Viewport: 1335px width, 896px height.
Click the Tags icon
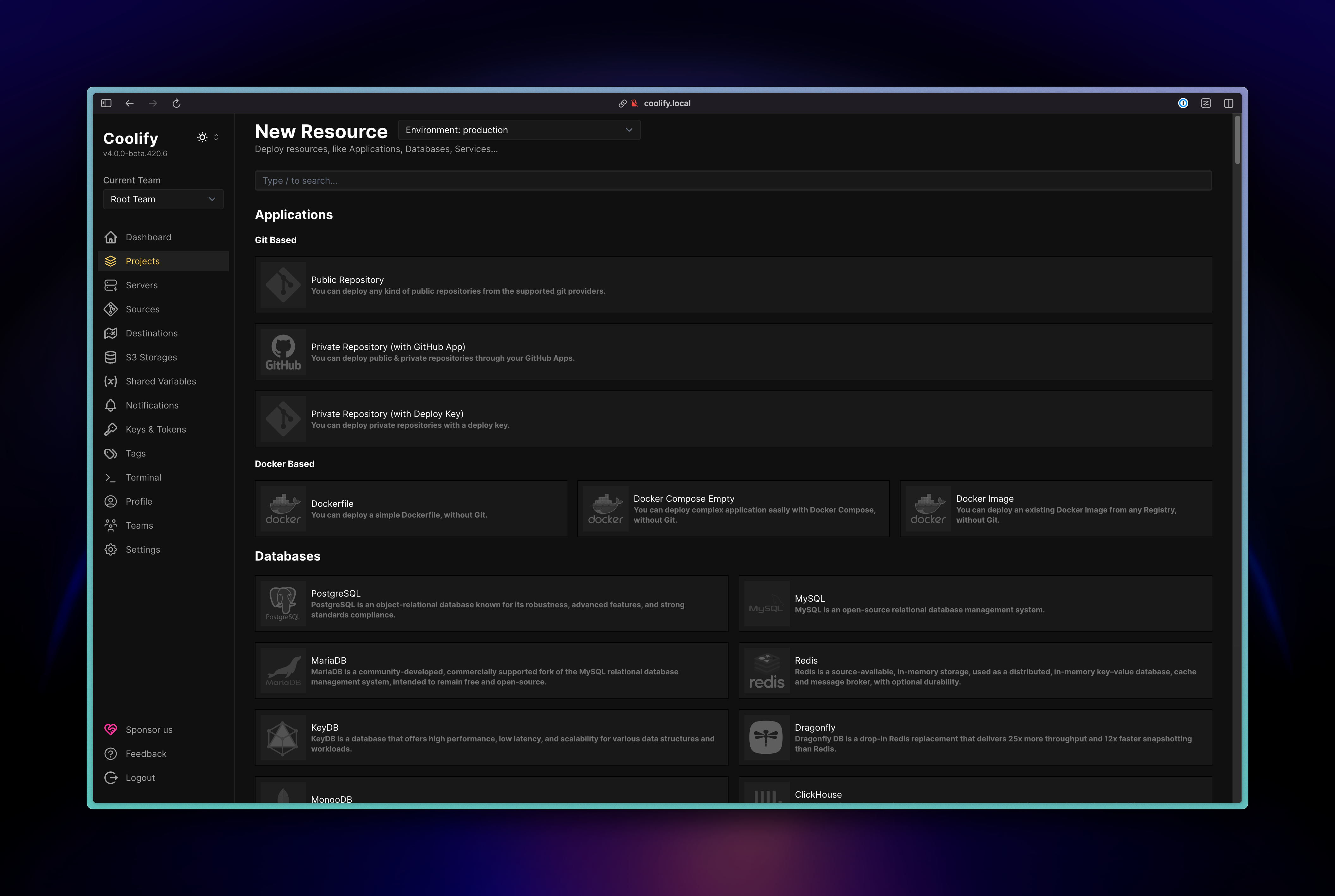tap(111, 453)
